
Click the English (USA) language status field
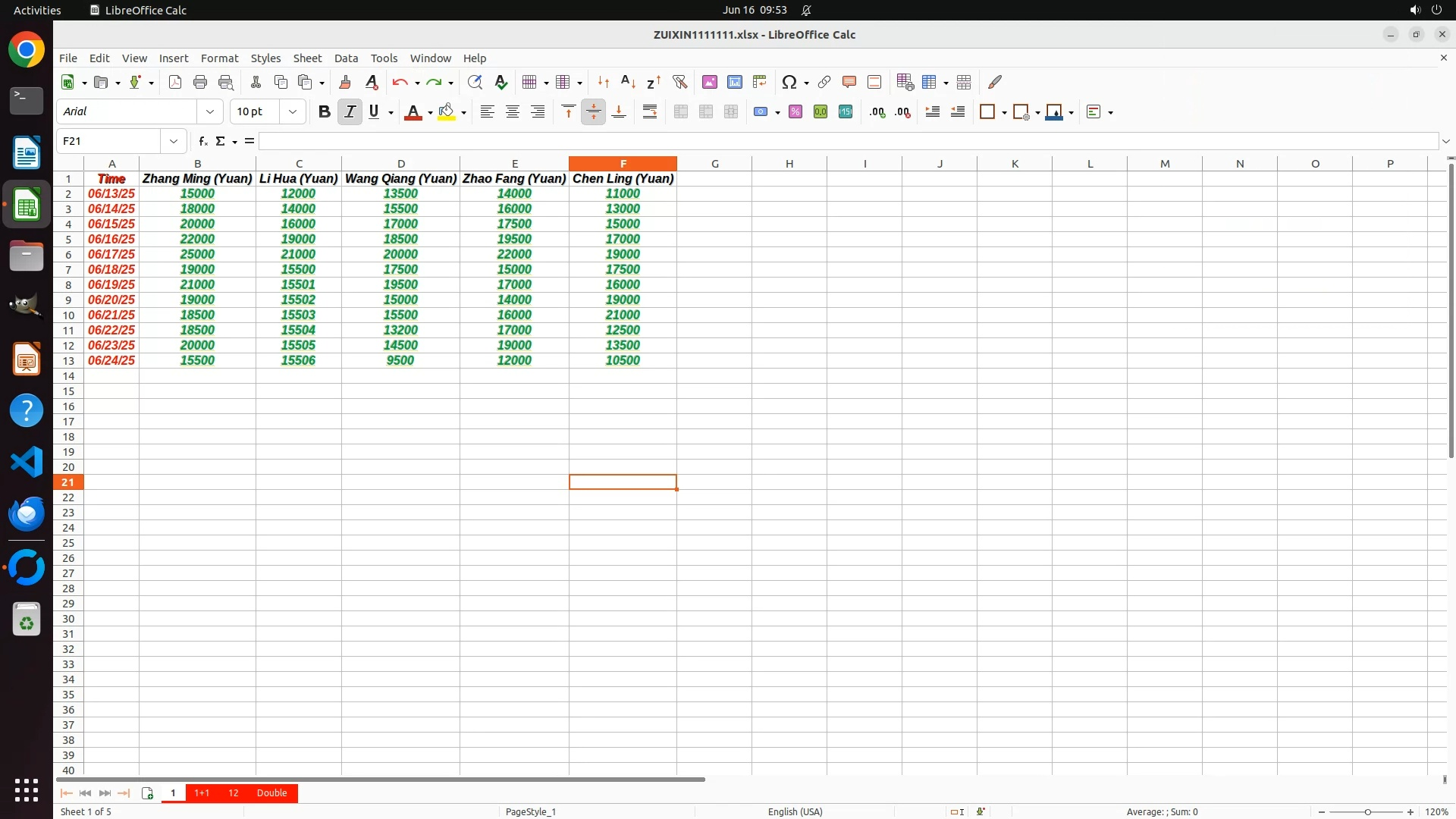coord(795,811)
